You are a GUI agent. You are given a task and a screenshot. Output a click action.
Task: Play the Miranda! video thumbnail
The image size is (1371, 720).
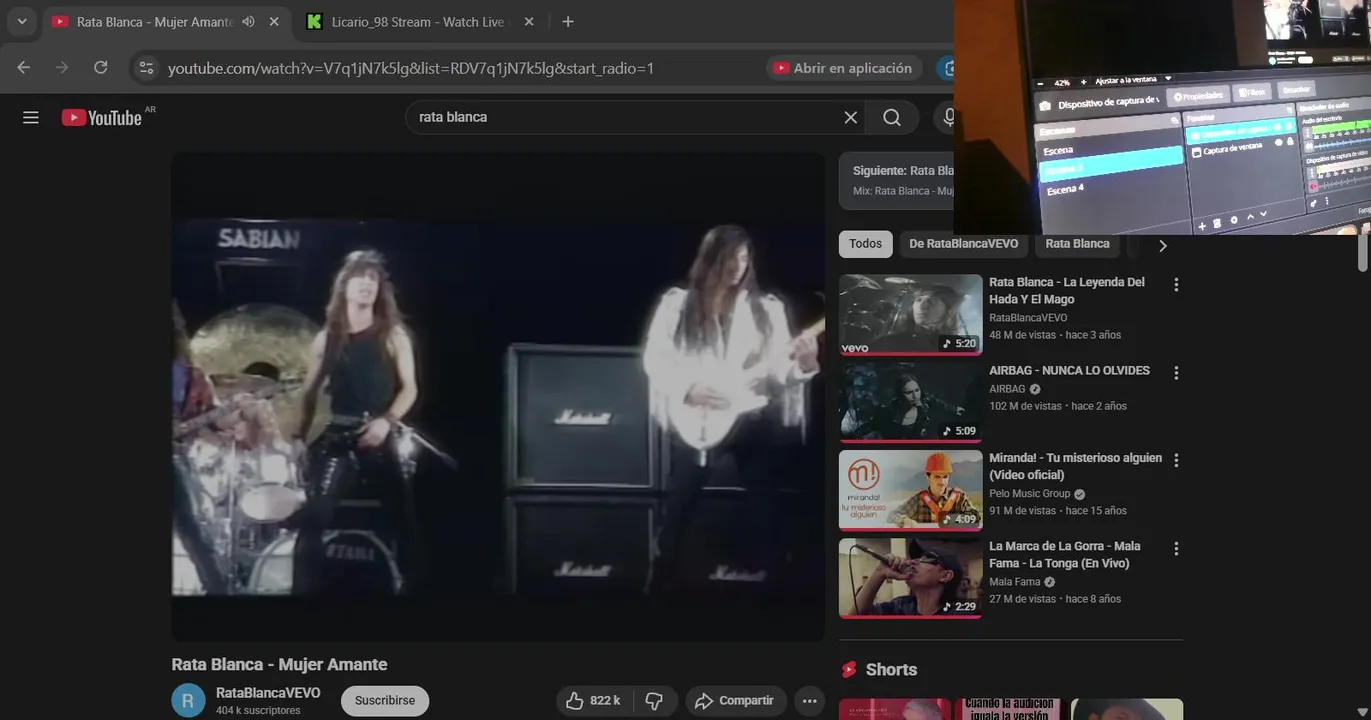pos(910,490)
